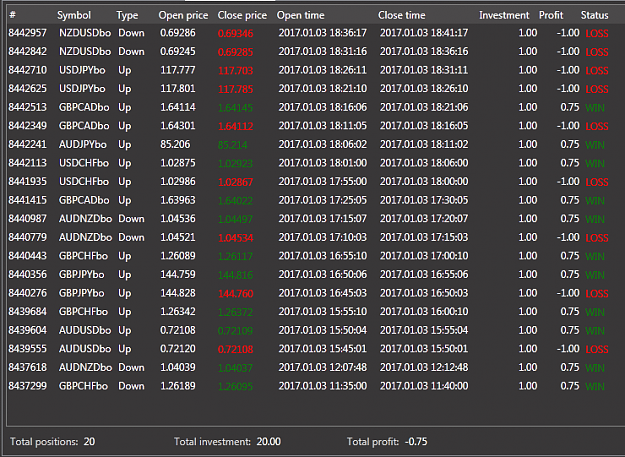Image resolution: width=625 pixels, height=457 pixels.
Task: Click the Total profit value -0.75
Action: (x=416, y=441)
